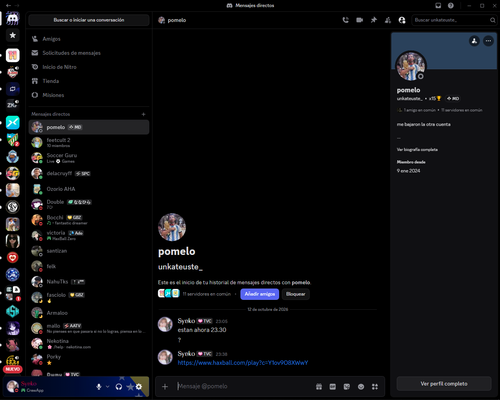The height and width of the screenshot is (400, 500).
Task: Open fasciolo conversation
Action: point(89,297)
